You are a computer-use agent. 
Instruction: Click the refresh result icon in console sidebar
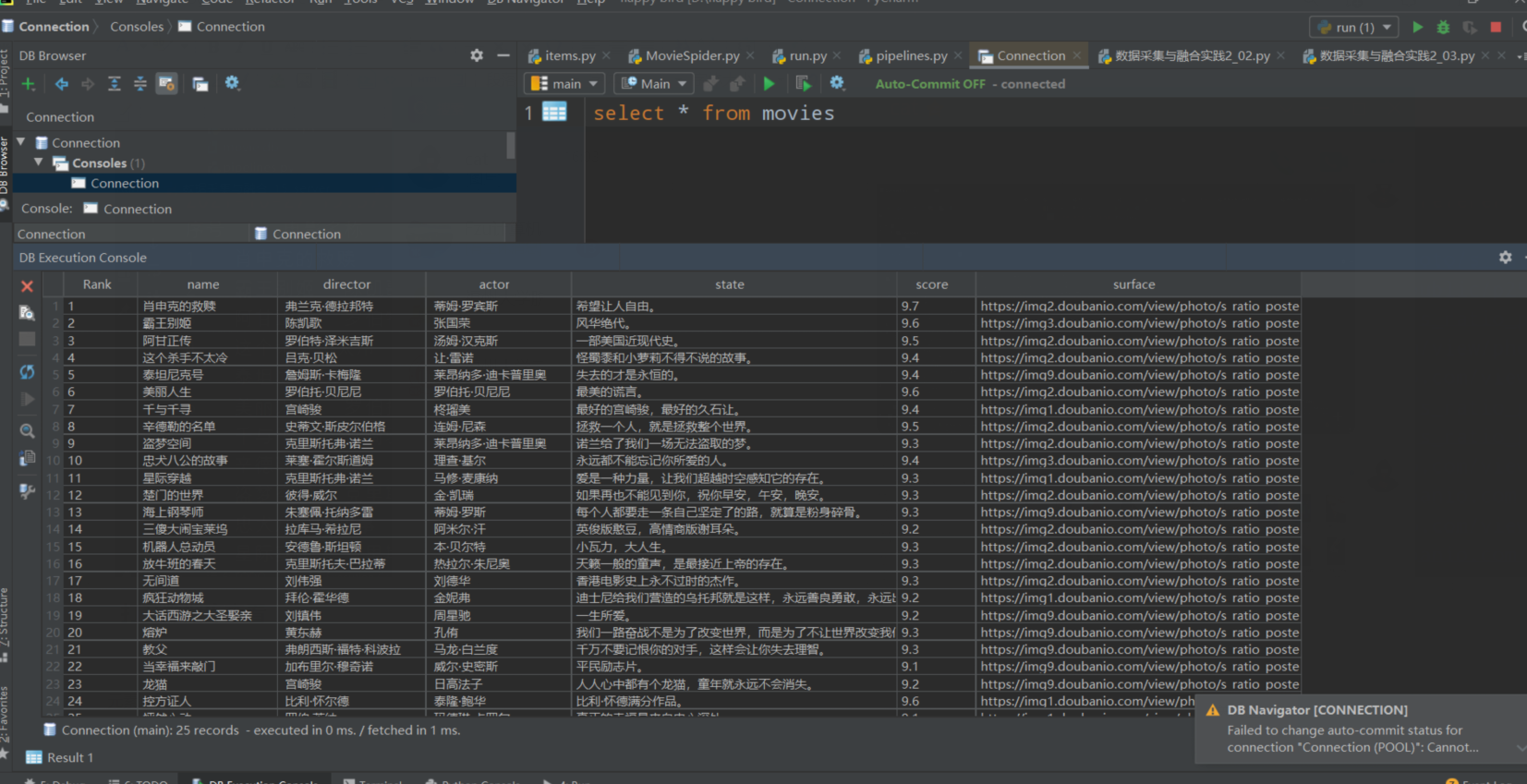tap(27, 372)
